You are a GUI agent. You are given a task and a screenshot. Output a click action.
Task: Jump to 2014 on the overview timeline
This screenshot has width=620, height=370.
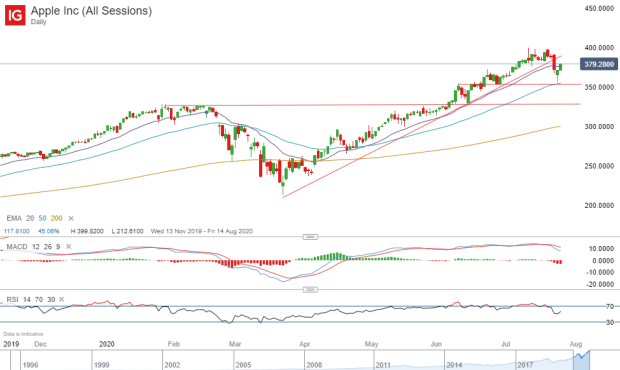(x=454, y=365)
